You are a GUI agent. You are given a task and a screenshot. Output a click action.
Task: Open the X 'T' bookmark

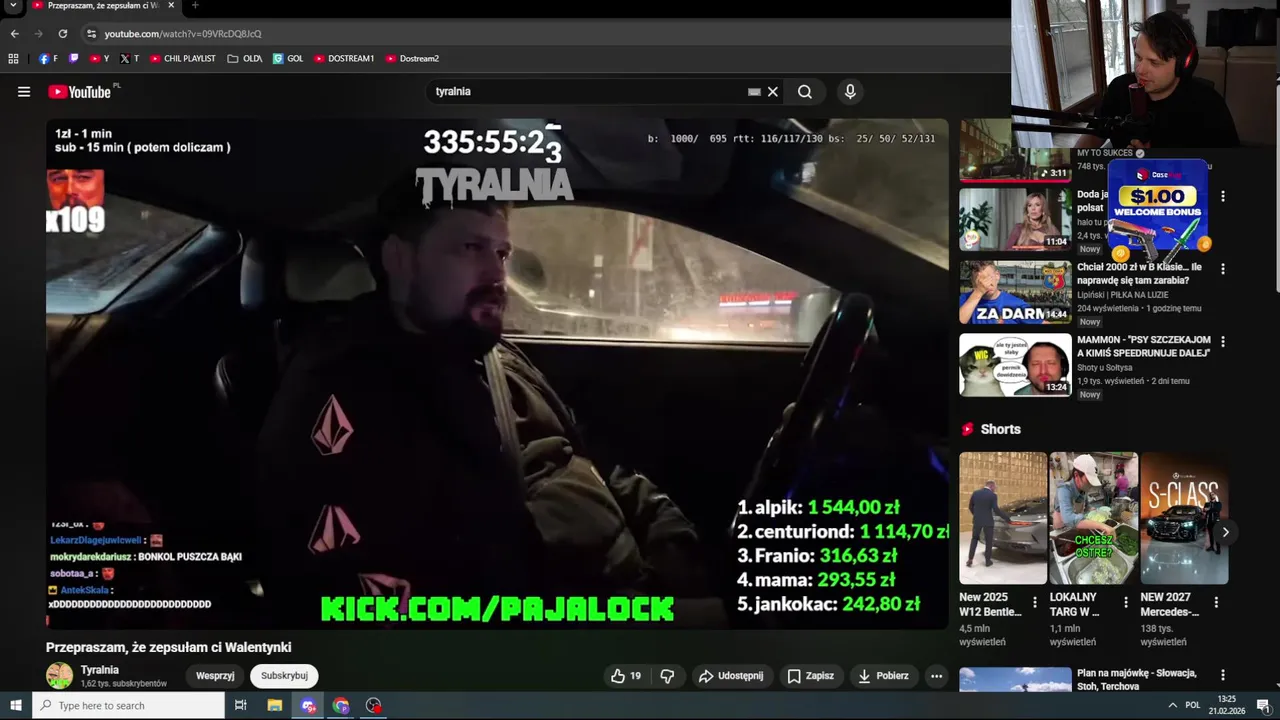(x=129, y=59)
